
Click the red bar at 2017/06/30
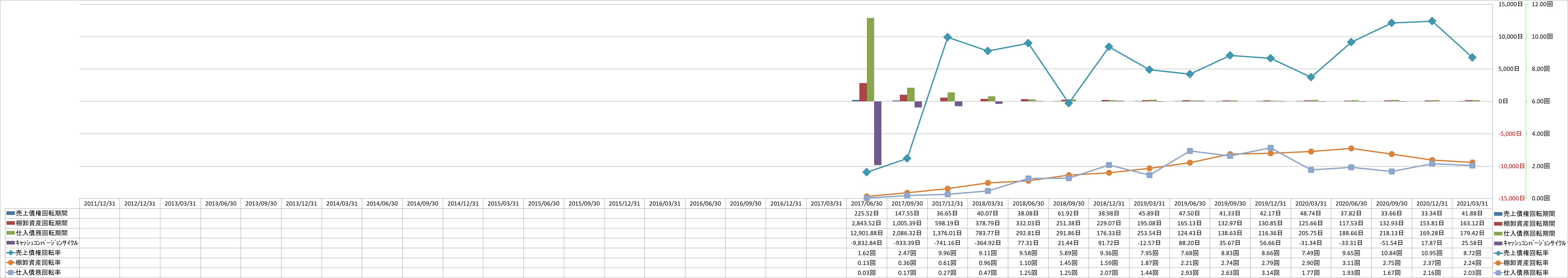[x=863, y=92]
